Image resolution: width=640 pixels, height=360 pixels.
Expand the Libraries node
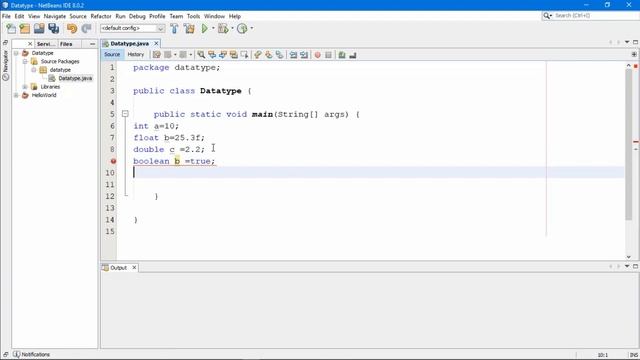[x=25, y=87]
